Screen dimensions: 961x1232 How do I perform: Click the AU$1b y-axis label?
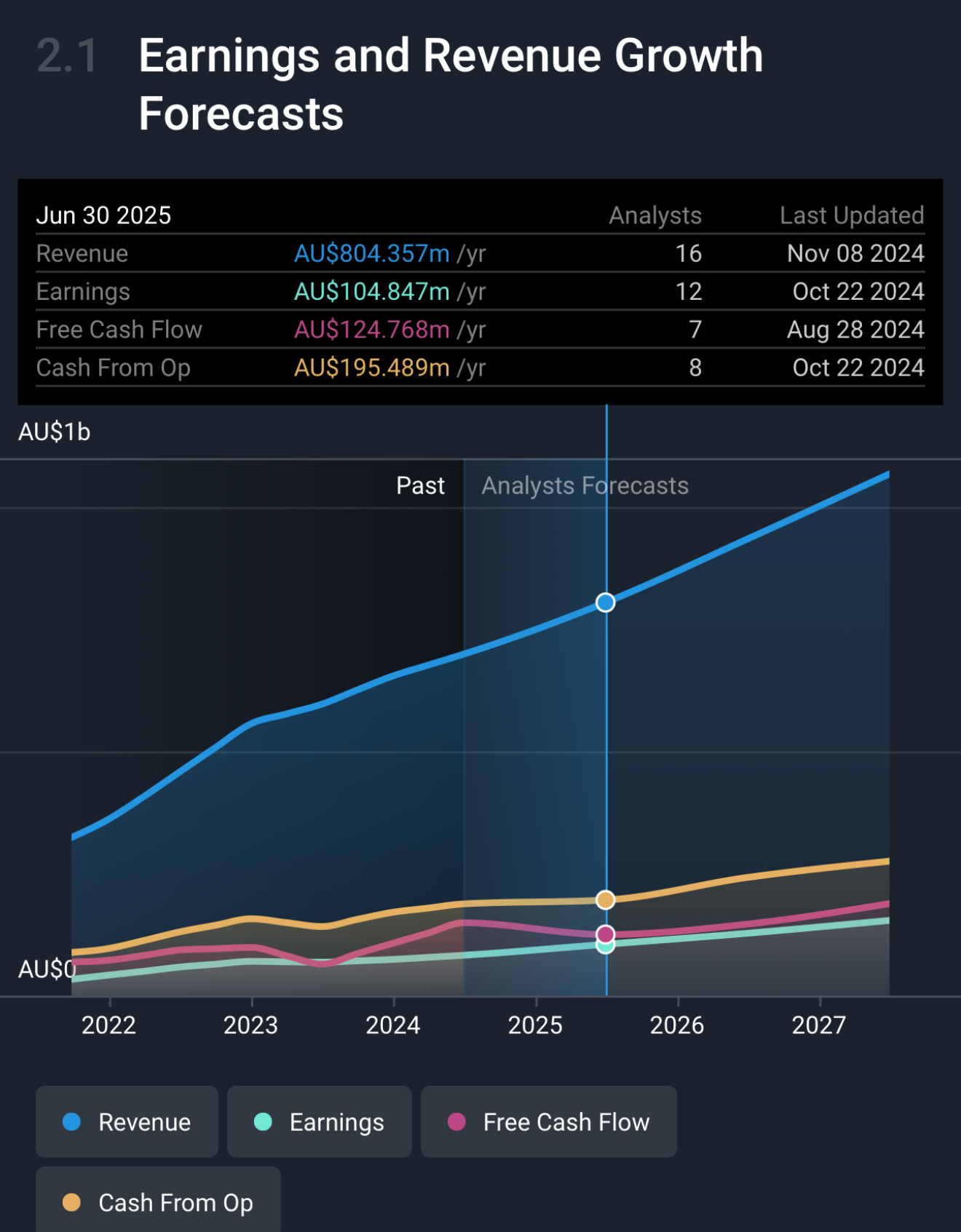[55, 432]
